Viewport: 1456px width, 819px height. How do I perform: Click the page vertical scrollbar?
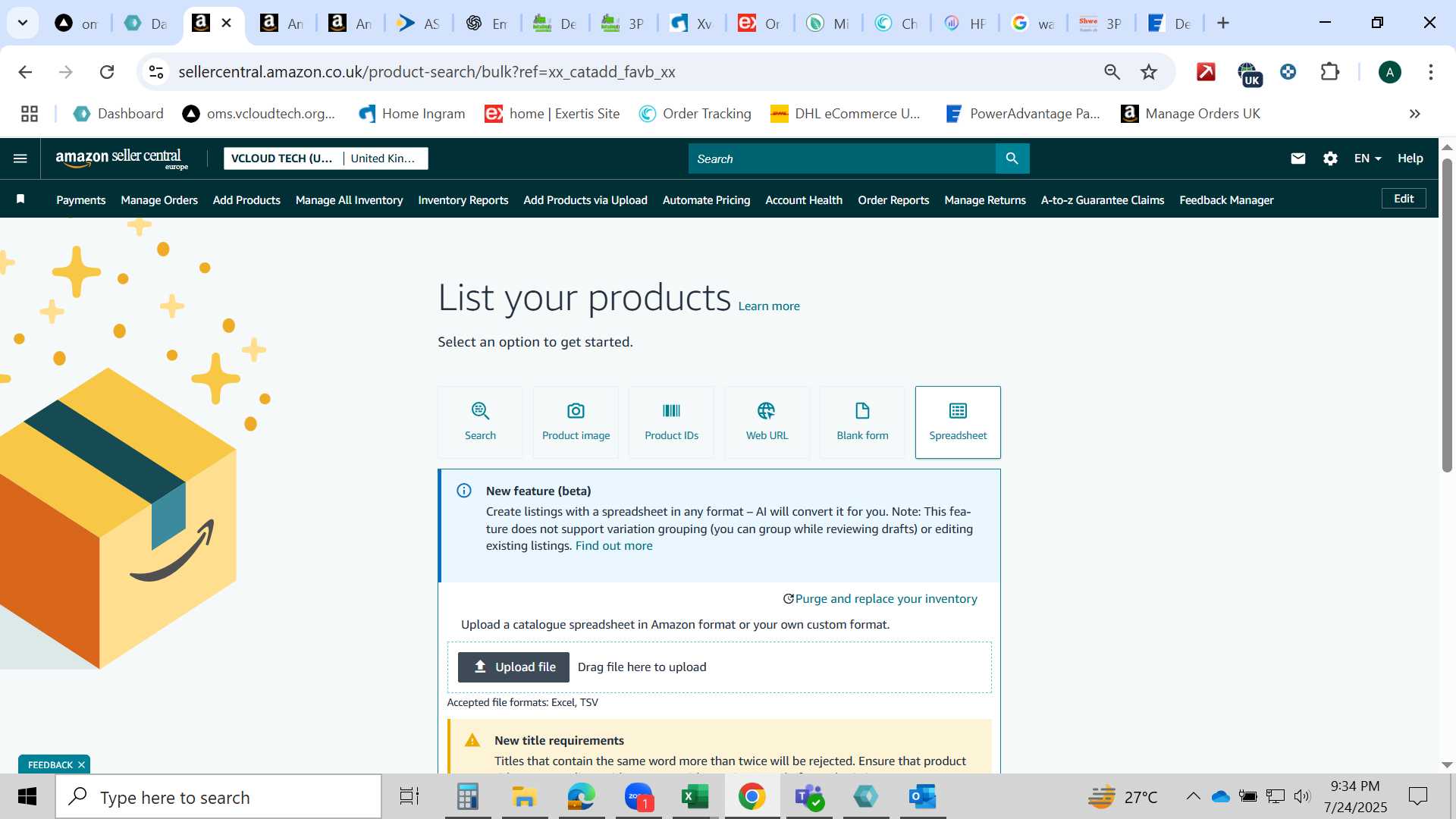(x=1447, y=315)
